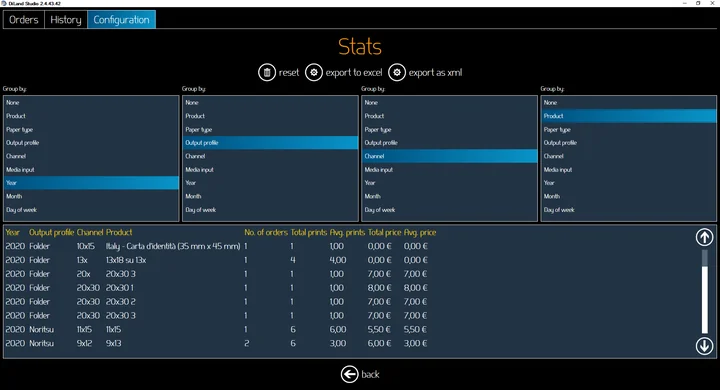Screen dimensions: 720x390
Task: Click the Channel column header in results
Action: pyautogui.click(x=90, y=232)
